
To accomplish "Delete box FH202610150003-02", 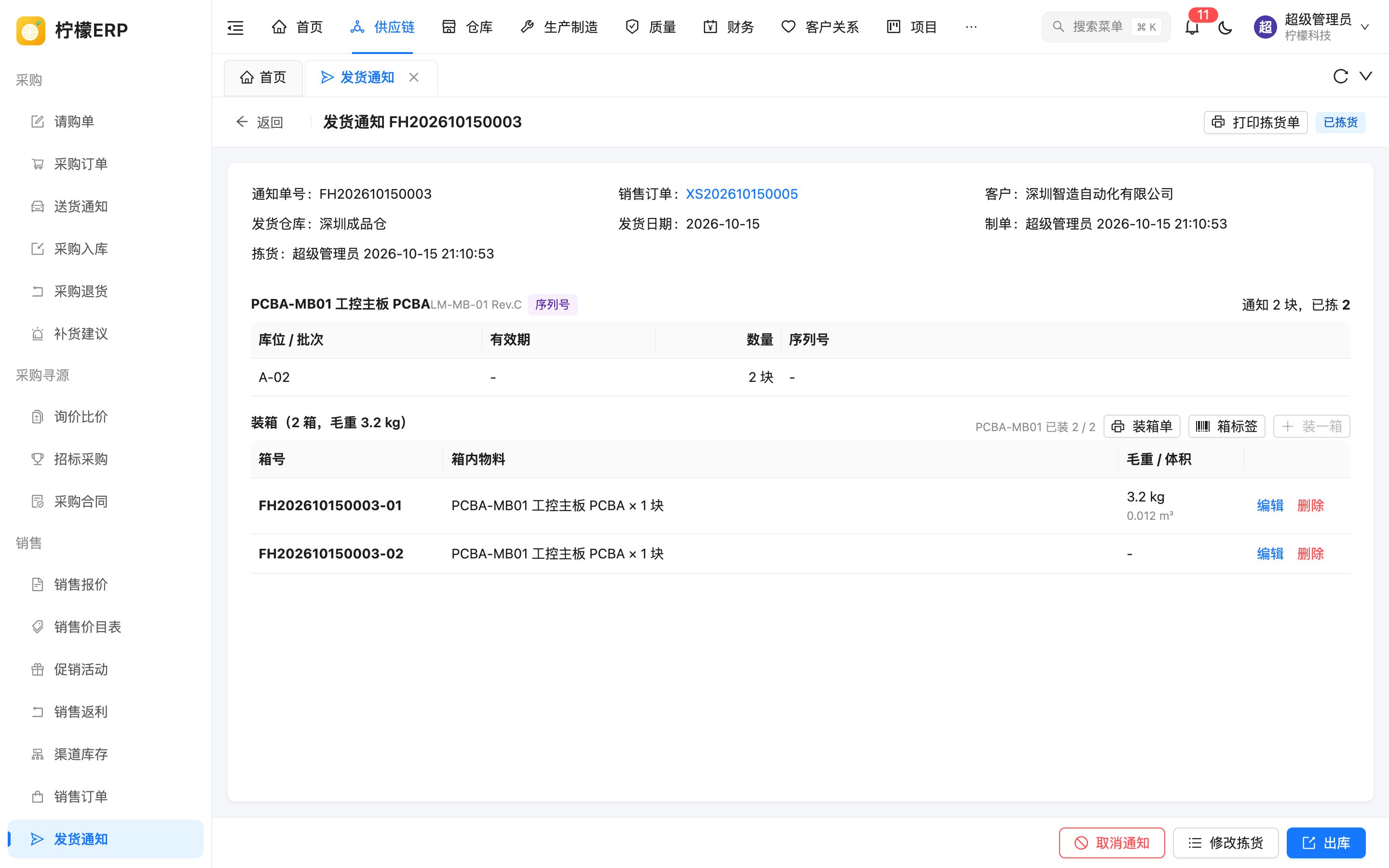I will pos(1310,554).
